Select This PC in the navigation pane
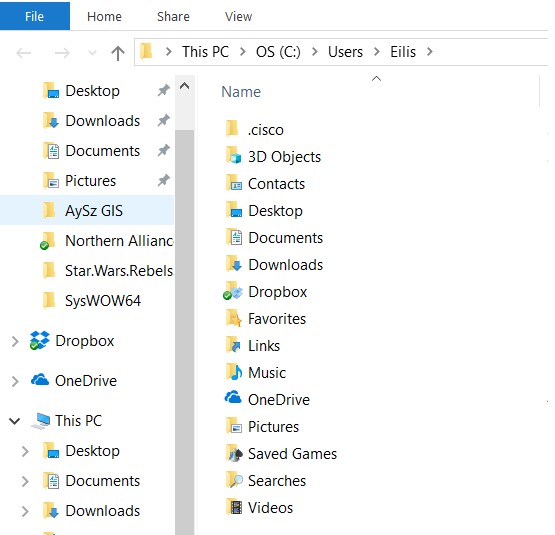 [x=79, y=421]
